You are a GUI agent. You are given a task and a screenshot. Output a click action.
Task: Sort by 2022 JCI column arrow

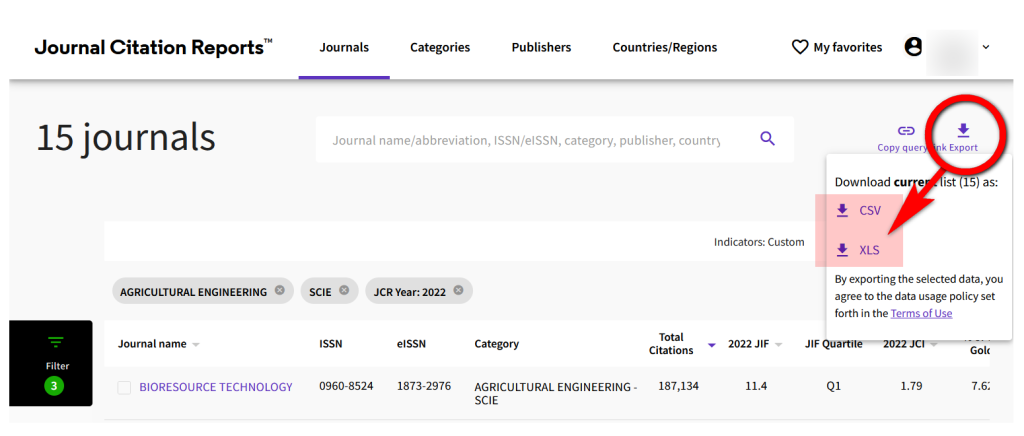point(934,345)
